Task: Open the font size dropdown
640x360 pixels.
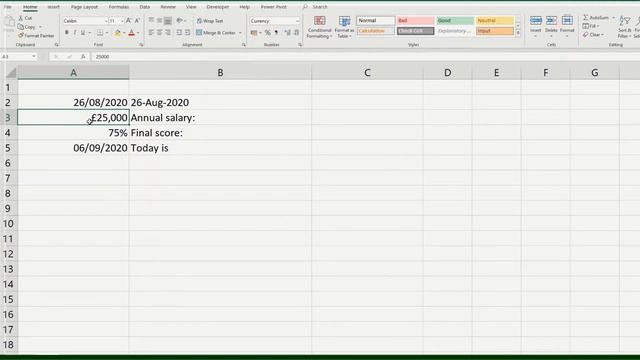Action: coord(122,21)
